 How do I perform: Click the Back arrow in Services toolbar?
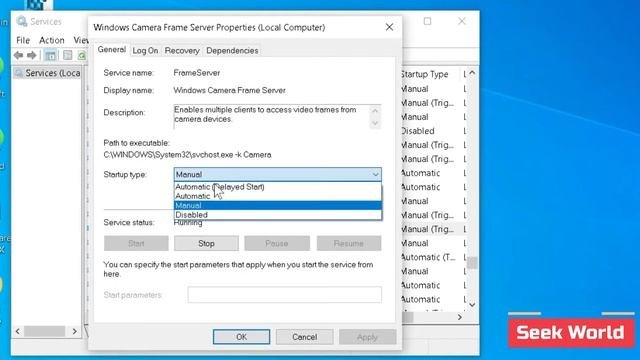(x=18, y=55)
